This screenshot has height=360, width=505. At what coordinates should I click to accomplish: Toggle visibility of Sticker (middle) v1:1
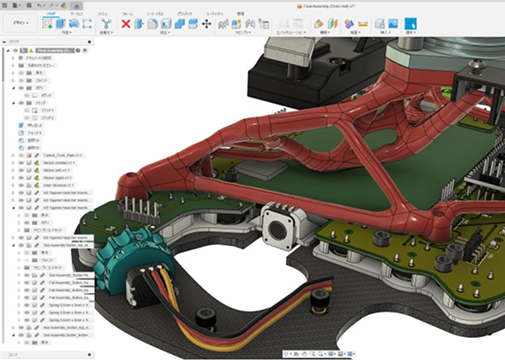tap(21, 163)
